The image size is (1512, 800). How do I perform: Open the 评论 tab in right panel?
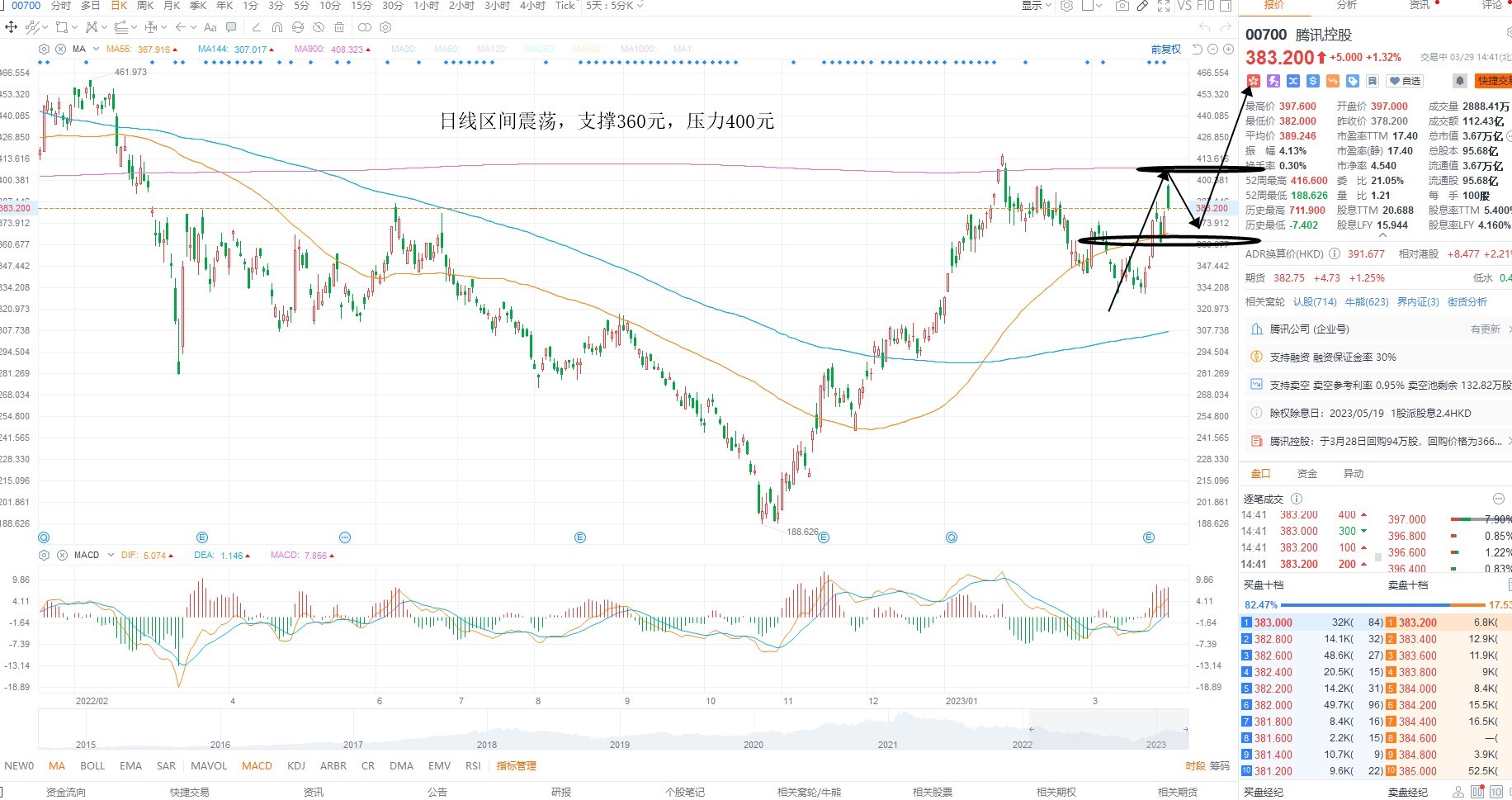click(x=1492, y=6)
